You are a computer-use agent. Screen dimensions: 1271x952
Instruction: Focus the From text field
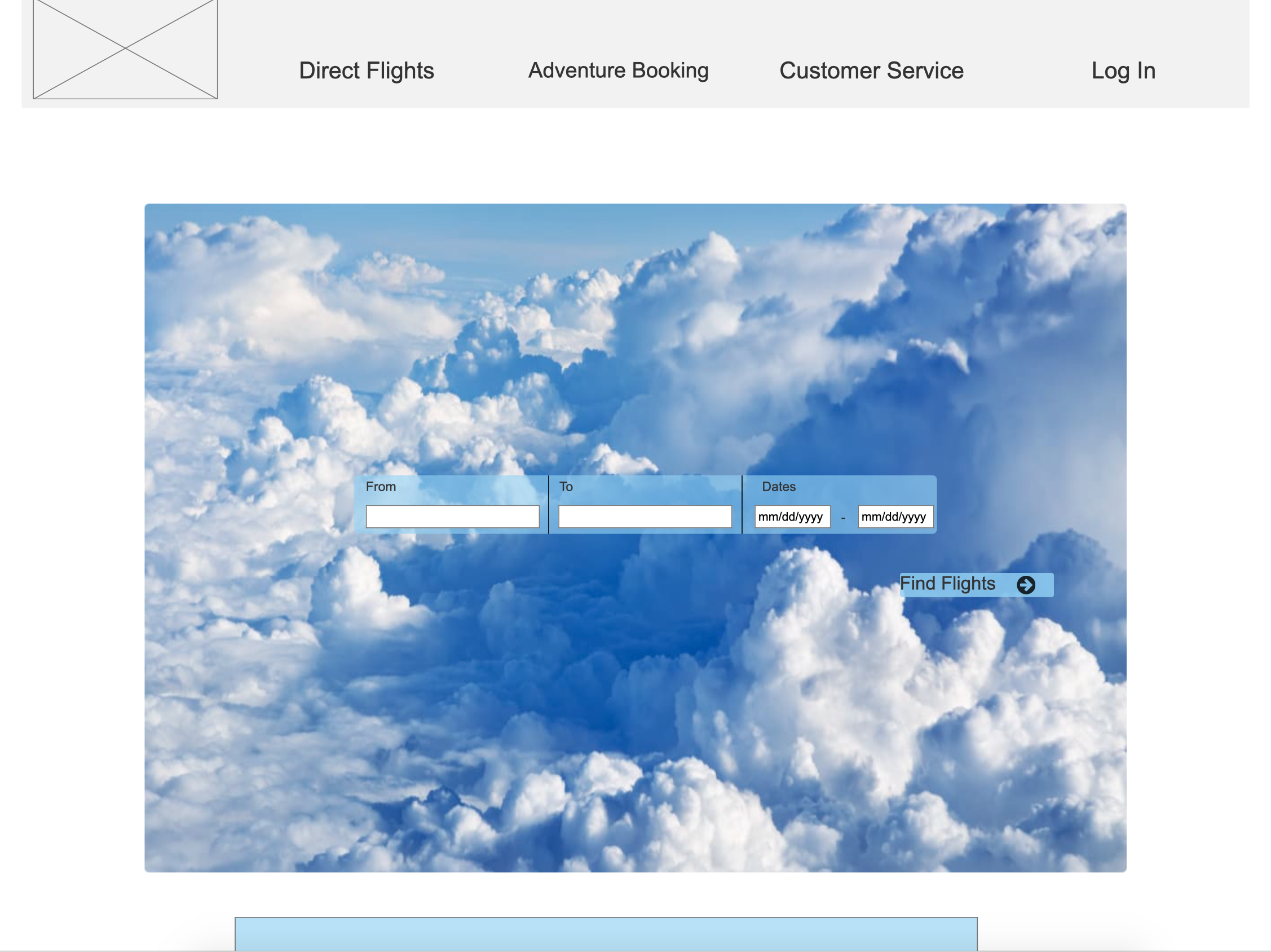point(452,517)
